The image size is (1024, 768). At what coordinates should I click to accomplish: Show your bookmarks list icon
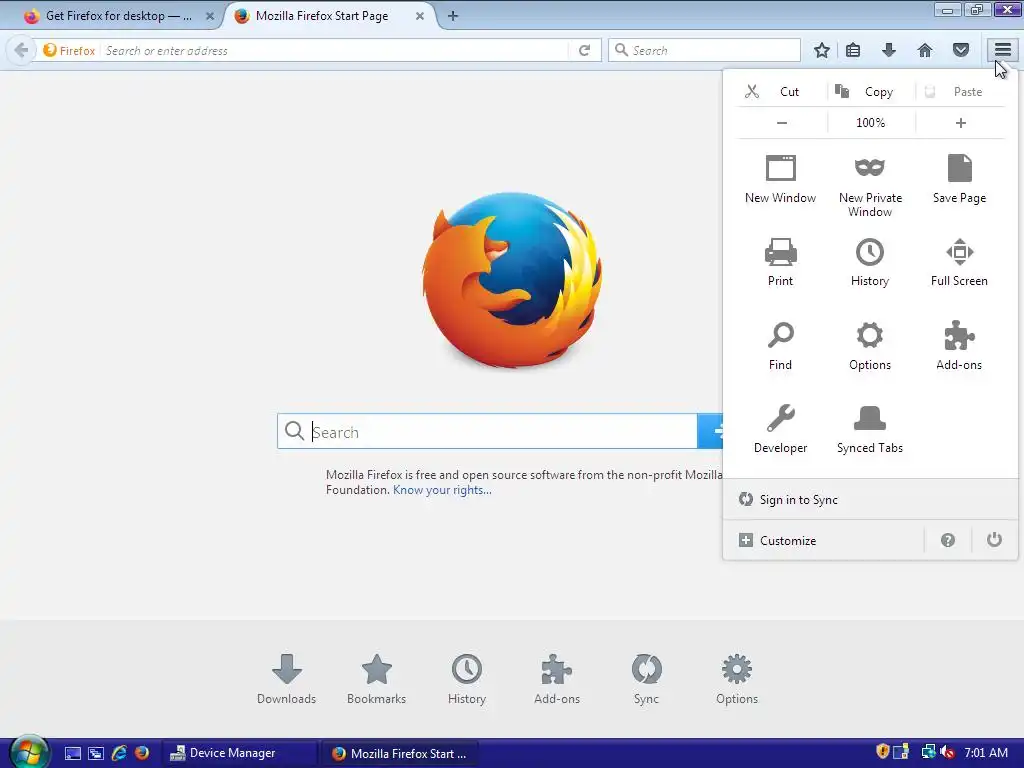[x=853, y=50]
